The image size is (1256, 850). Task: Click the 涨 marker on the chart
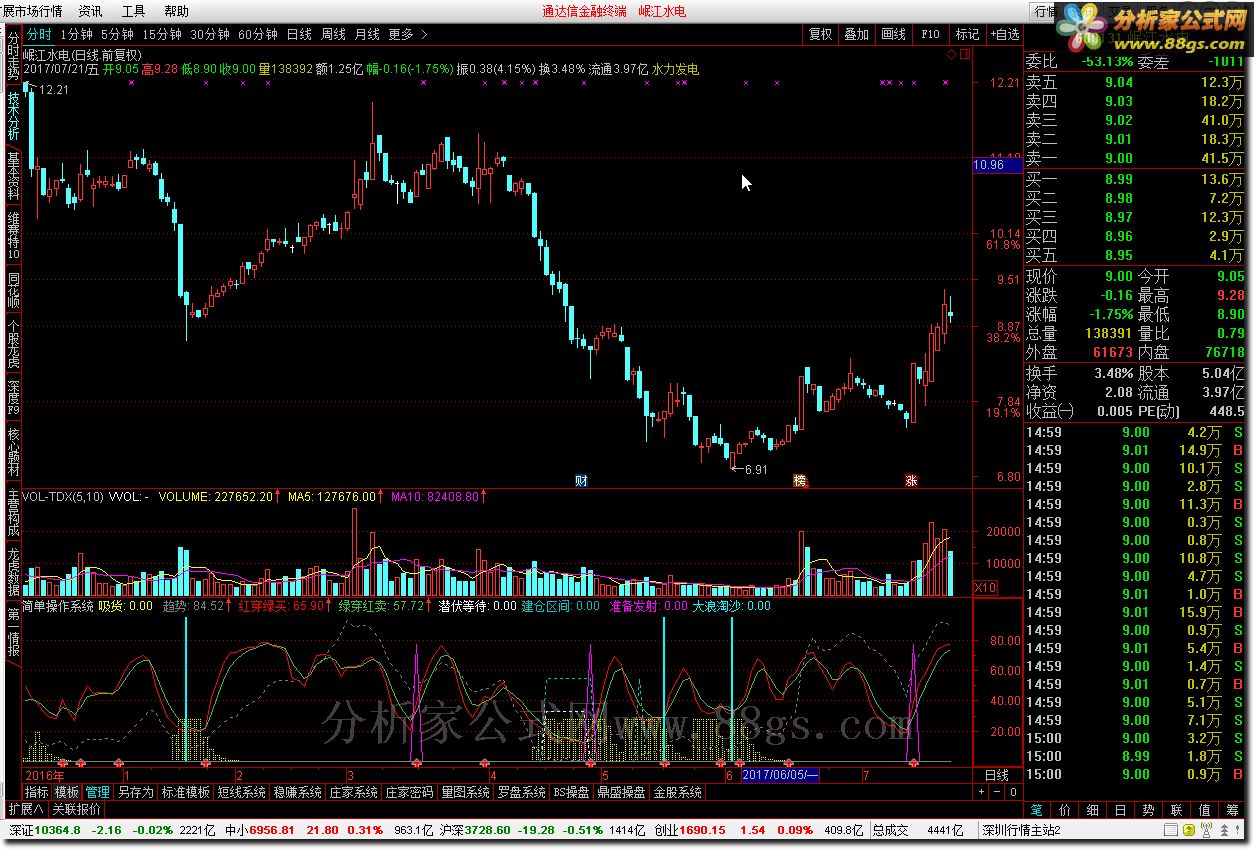(912, 480)
